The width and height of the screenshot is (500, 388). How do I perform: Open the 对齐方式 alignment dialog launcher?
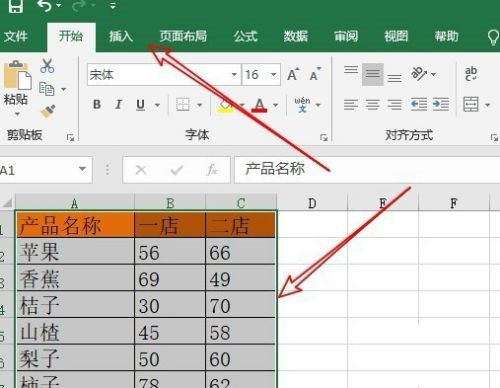tap(494, 137)
